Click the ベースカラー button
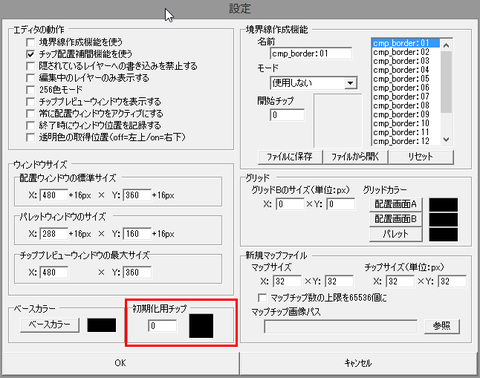Viewport: 480px width, 378px height. click(x=50, y=325)
